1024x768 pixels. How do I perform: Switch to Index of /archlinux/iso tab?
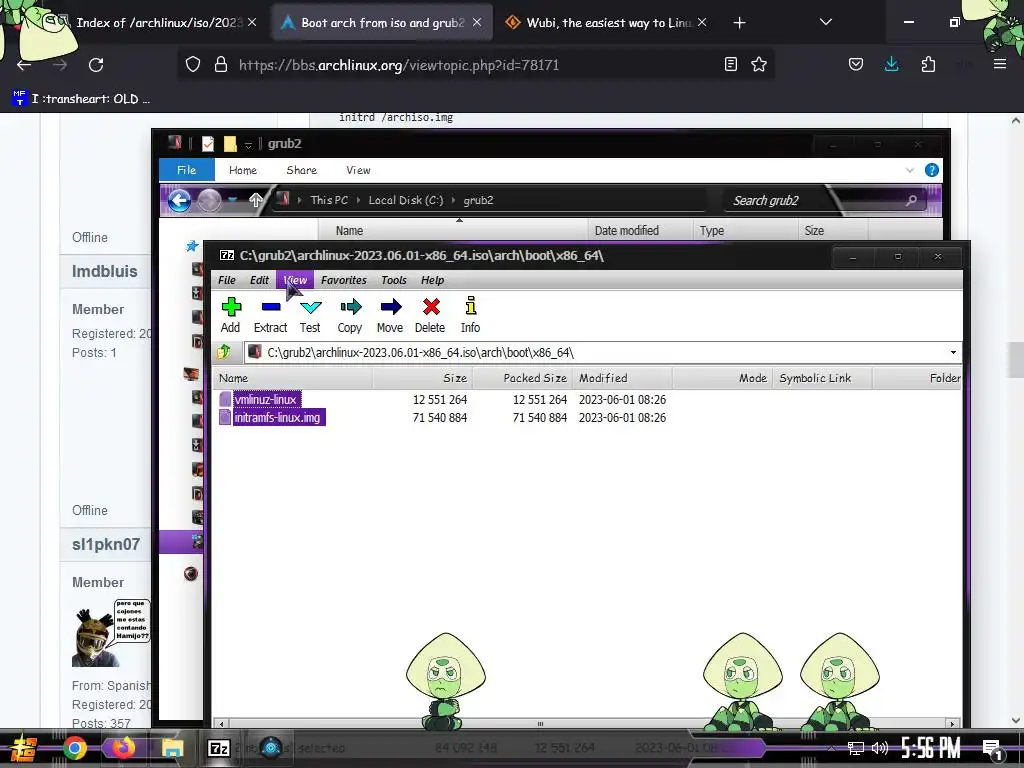tap(159, 23)
